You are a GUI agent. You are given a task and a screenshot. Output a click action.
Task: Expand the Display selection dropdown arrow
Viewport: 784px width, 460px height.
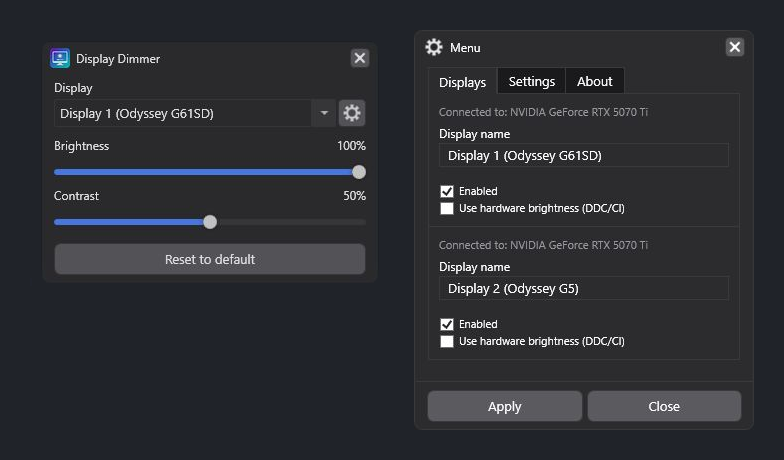point(324,113)
